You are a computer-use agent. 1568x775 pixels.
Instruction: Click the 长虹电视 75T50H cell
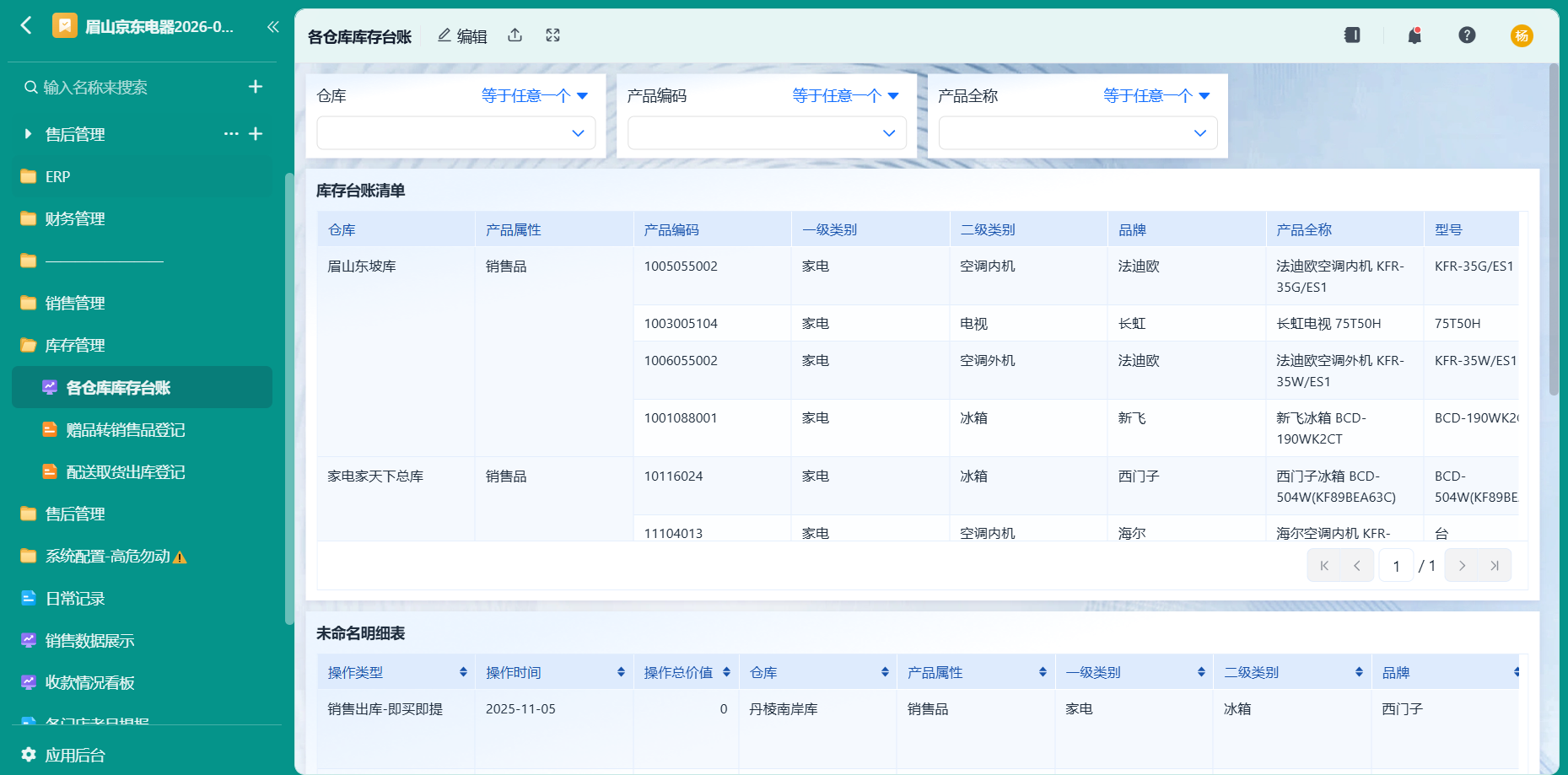[1344, 323]
